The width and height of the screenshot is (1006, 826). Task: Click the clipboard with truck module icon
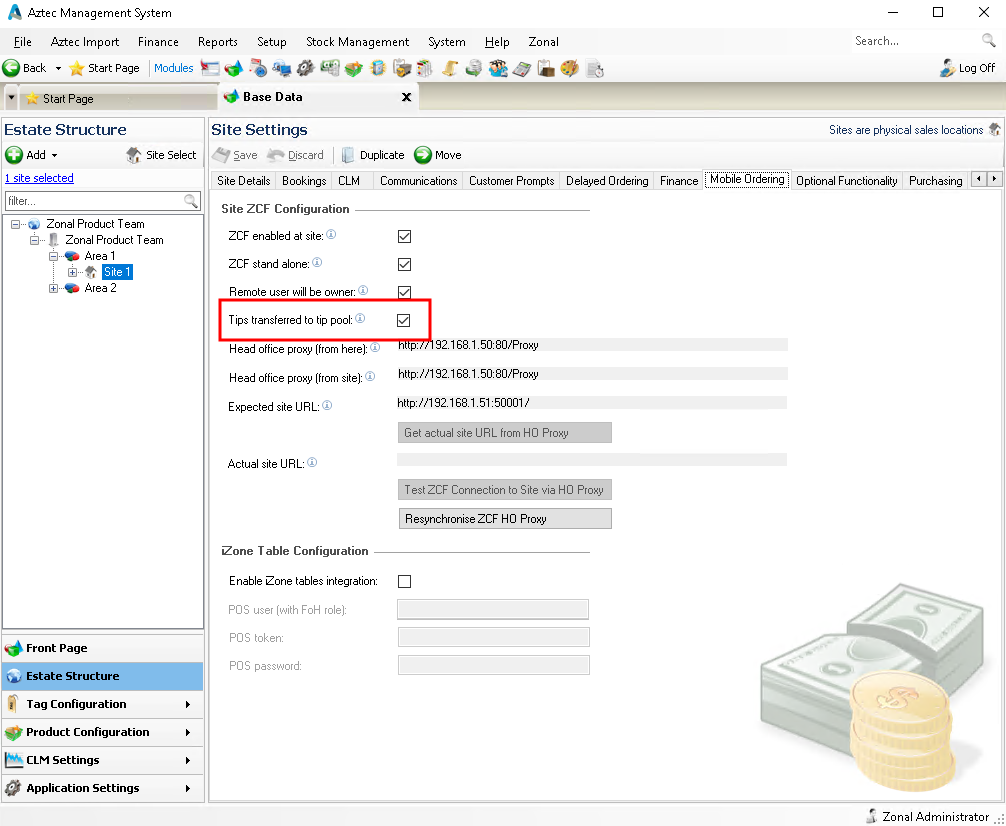coord(402,68)
